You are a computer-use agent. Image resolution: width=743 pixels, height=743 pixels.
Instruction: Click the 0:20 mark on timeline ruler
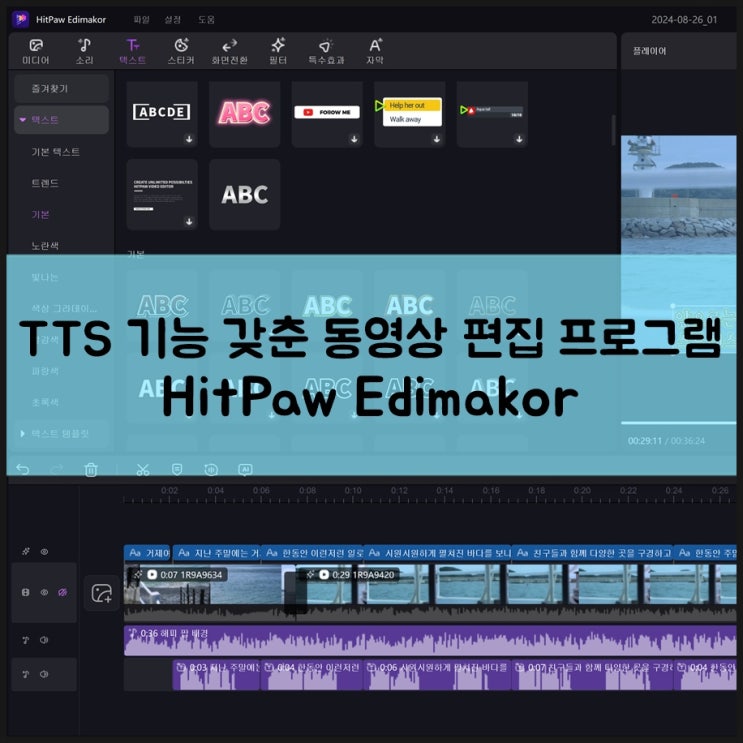582,490
